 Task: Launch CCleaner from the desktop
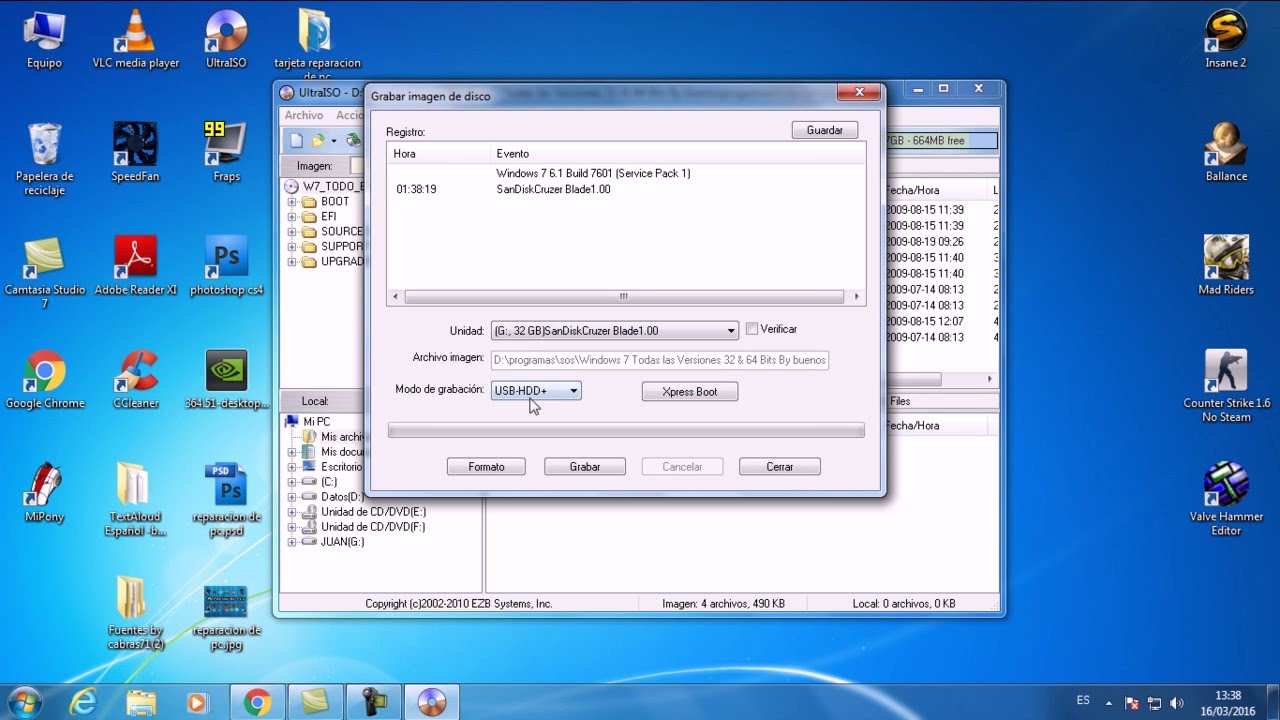tap(135, 379)
